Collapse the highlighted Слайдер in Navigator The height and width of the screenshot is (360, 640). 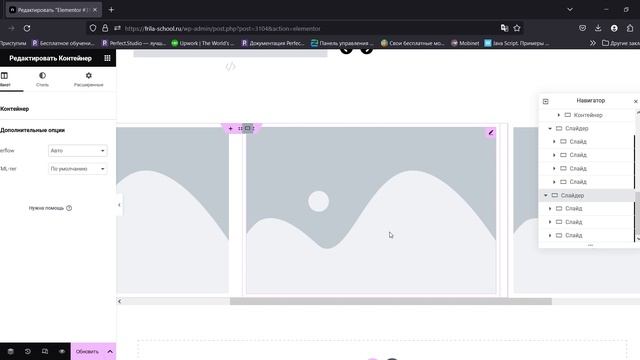click(546, 196)
